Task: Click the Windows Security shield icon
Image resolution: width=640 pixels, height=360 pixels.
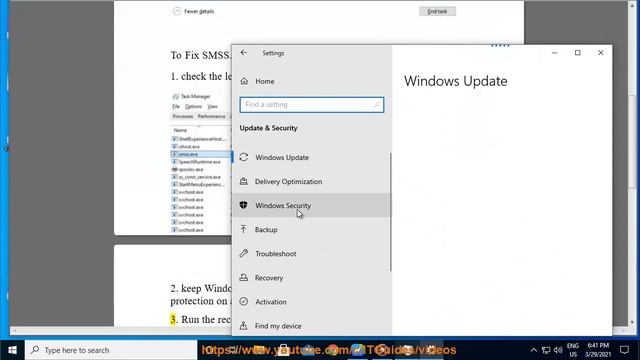Action: (244, 205)
